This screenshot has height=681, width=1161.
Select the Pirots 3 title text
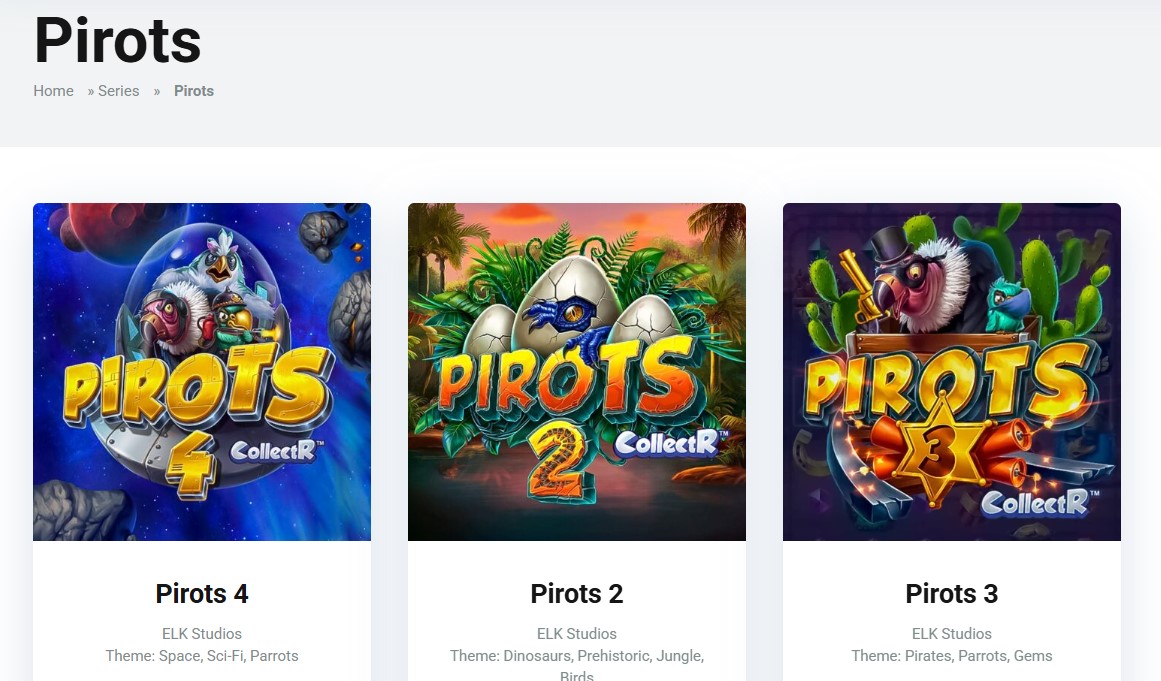click(952, 594)
